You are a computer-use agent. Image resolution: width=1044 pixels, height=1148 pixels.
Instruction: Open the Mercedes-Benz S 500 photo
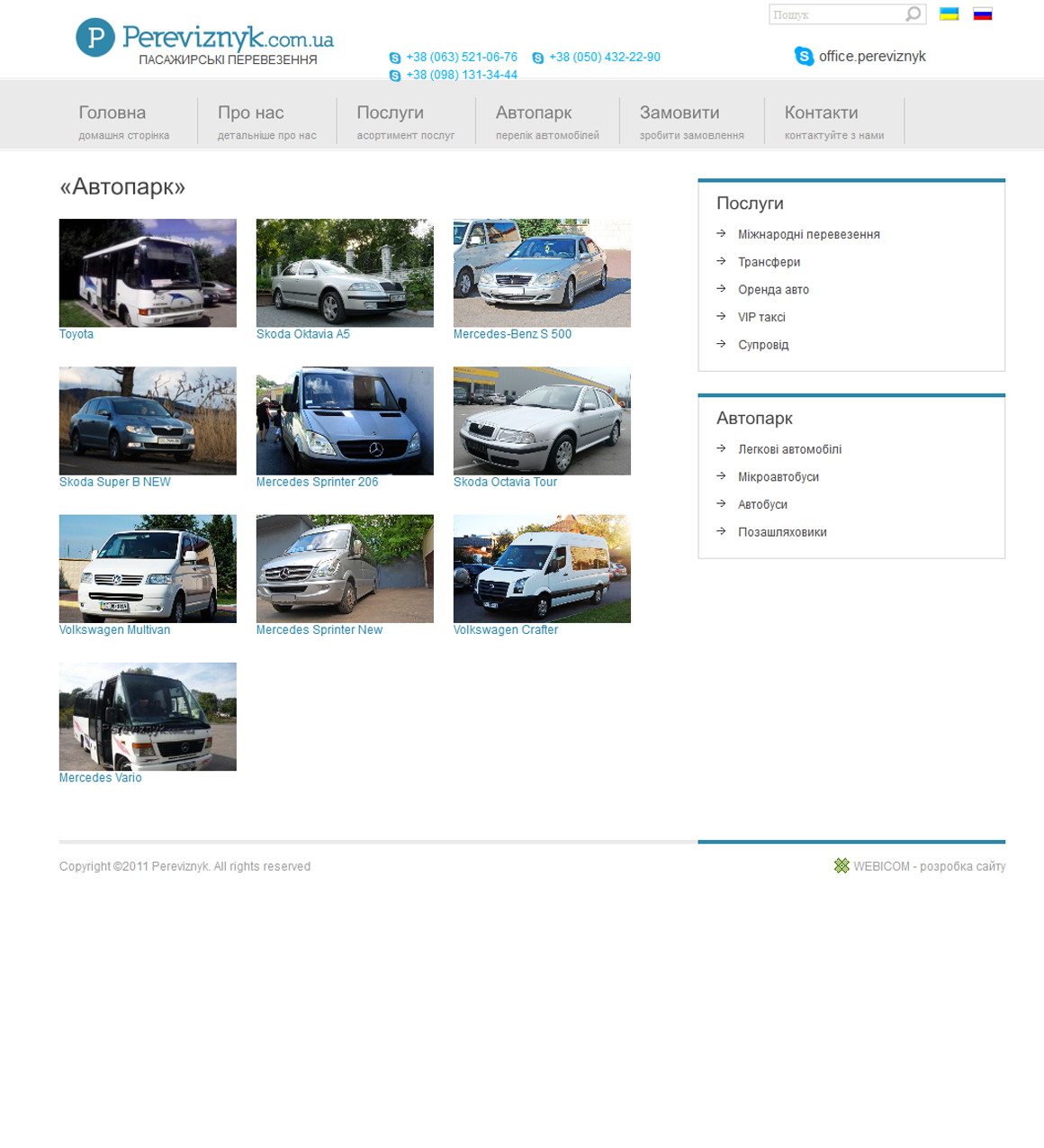[542, 273]
